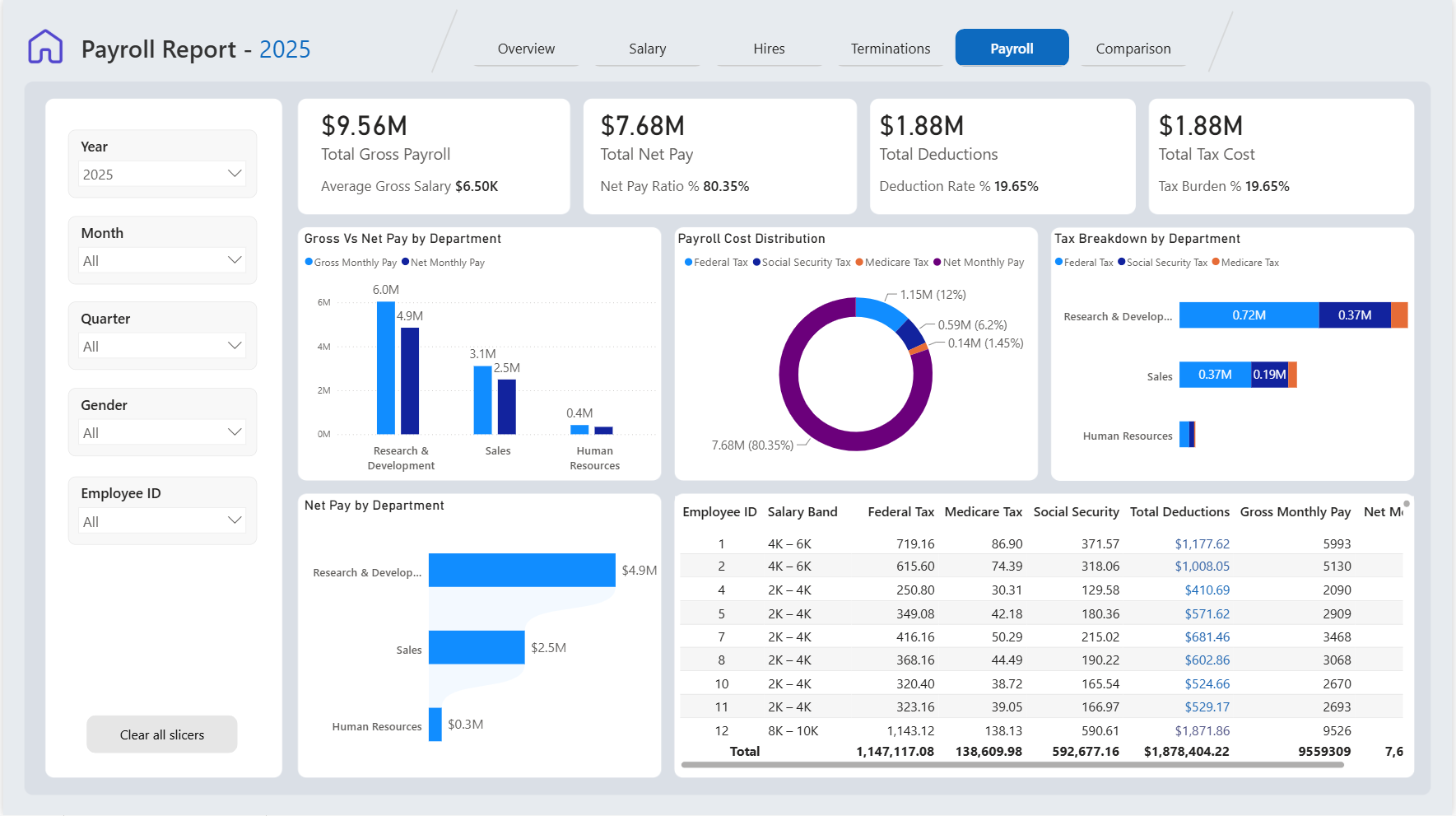The width and height of the screenshot is (1456, 816).
Task: Sort by the Federal Tax column header
Action: tap(900, 511)
